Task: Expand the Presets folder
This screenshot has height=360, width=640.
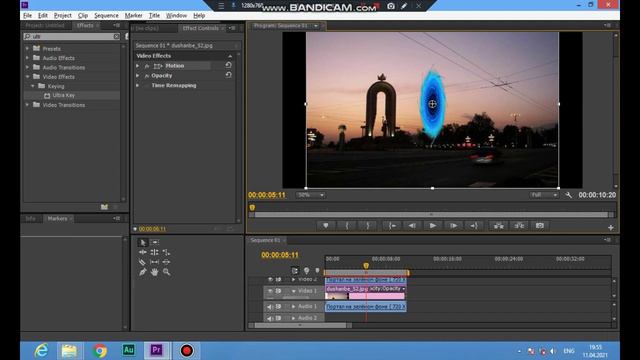Action: pyautogui.click(x=27, y=48)
